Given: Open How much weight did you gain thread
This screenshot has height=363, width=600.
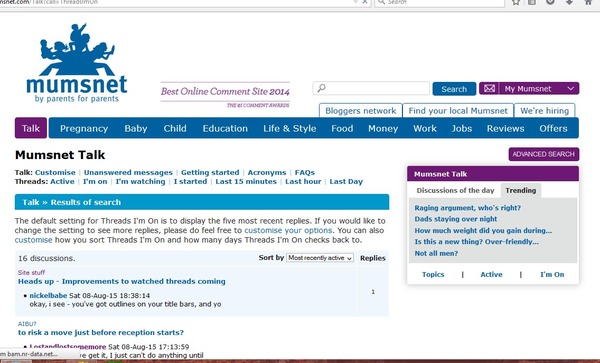Looking at the screenshot, I should (x=483, y=231).
